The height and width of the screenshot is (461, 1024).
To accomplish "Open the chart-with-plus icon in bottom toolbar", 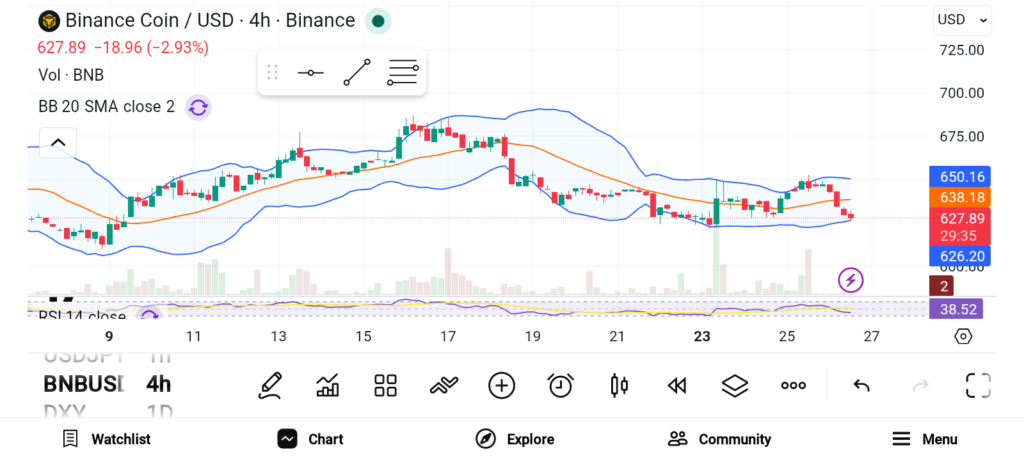I will pyautogui.click(x=327, y=385).
